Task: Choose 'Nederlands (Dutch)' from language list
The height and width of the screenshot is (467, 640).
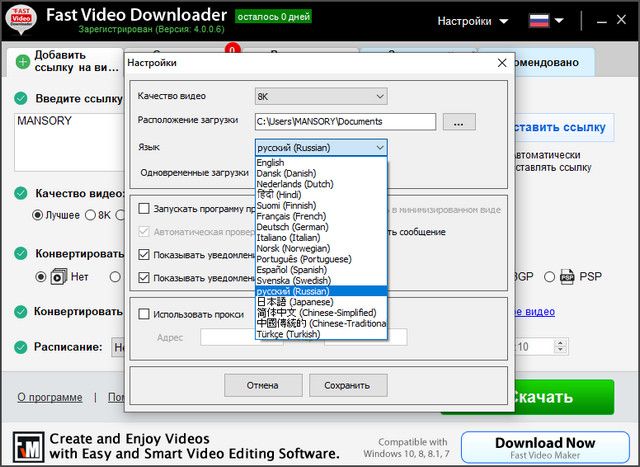Action: click(321, 184)
